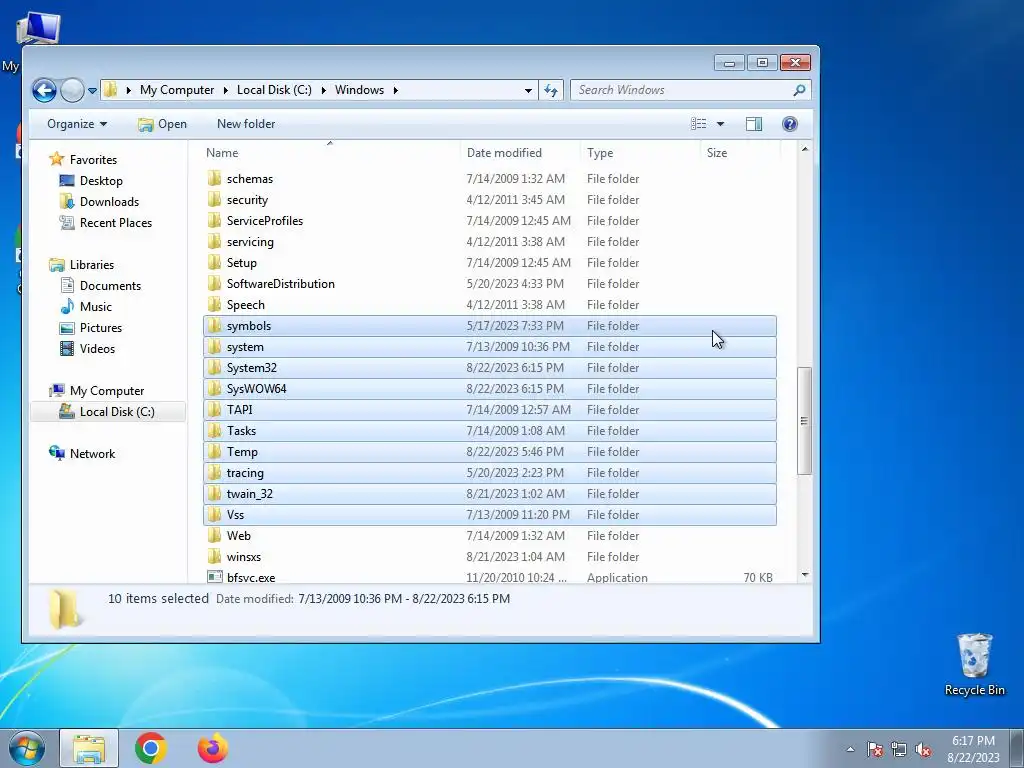Click the scrollbar down arrow
This screenshot has height=768, width=1024.
[805, 575]
